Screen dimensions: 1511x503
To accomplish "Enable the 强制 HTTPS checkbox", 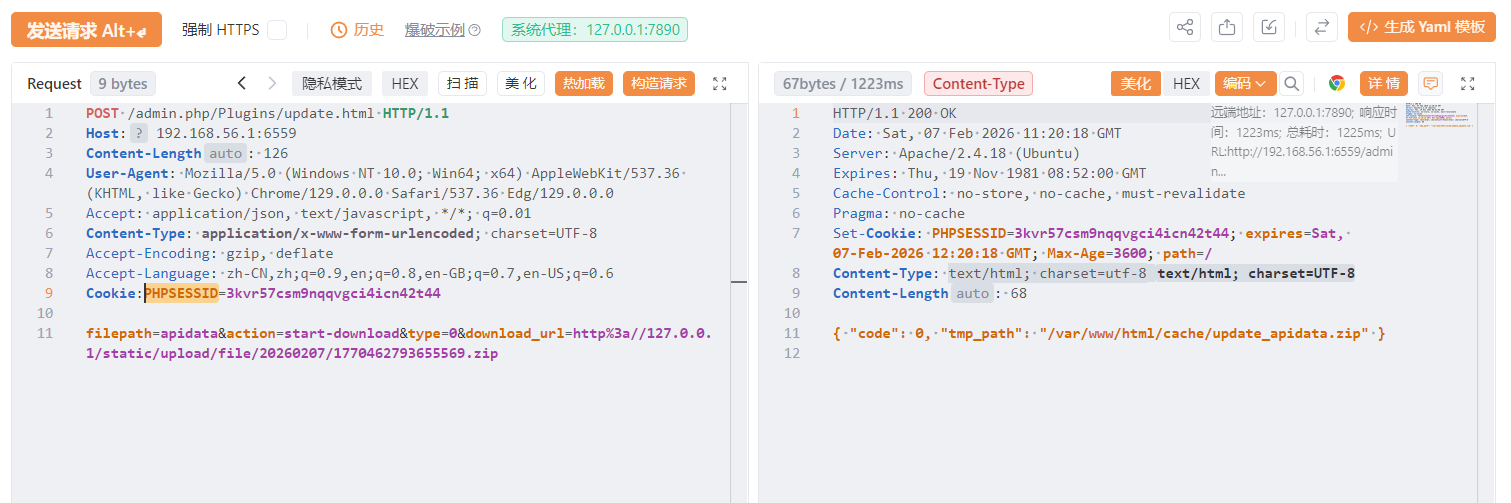I will point(277,30).
